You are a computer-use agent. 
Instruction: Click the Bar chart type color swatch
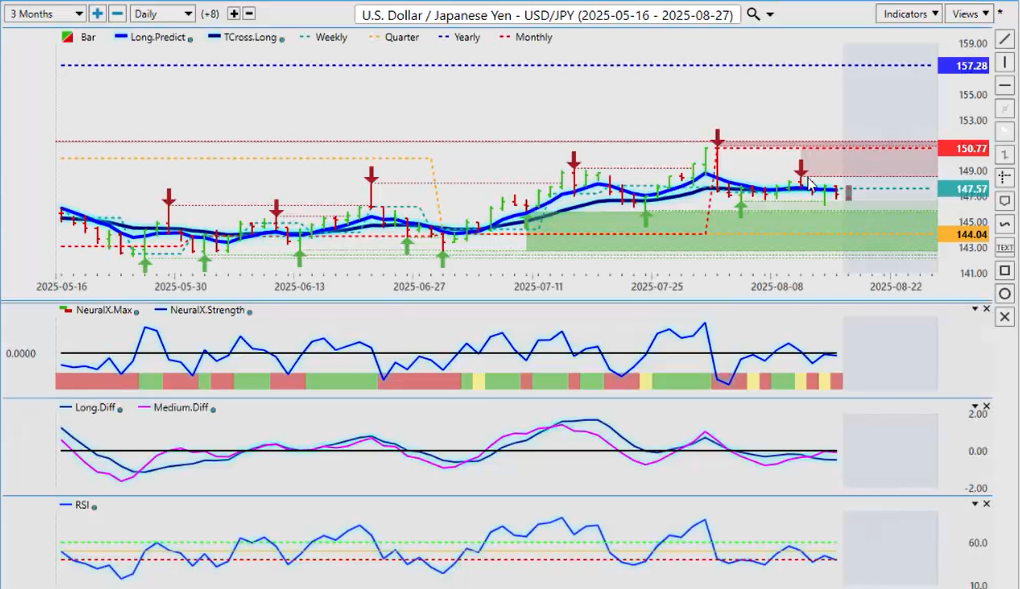(67, 37)
